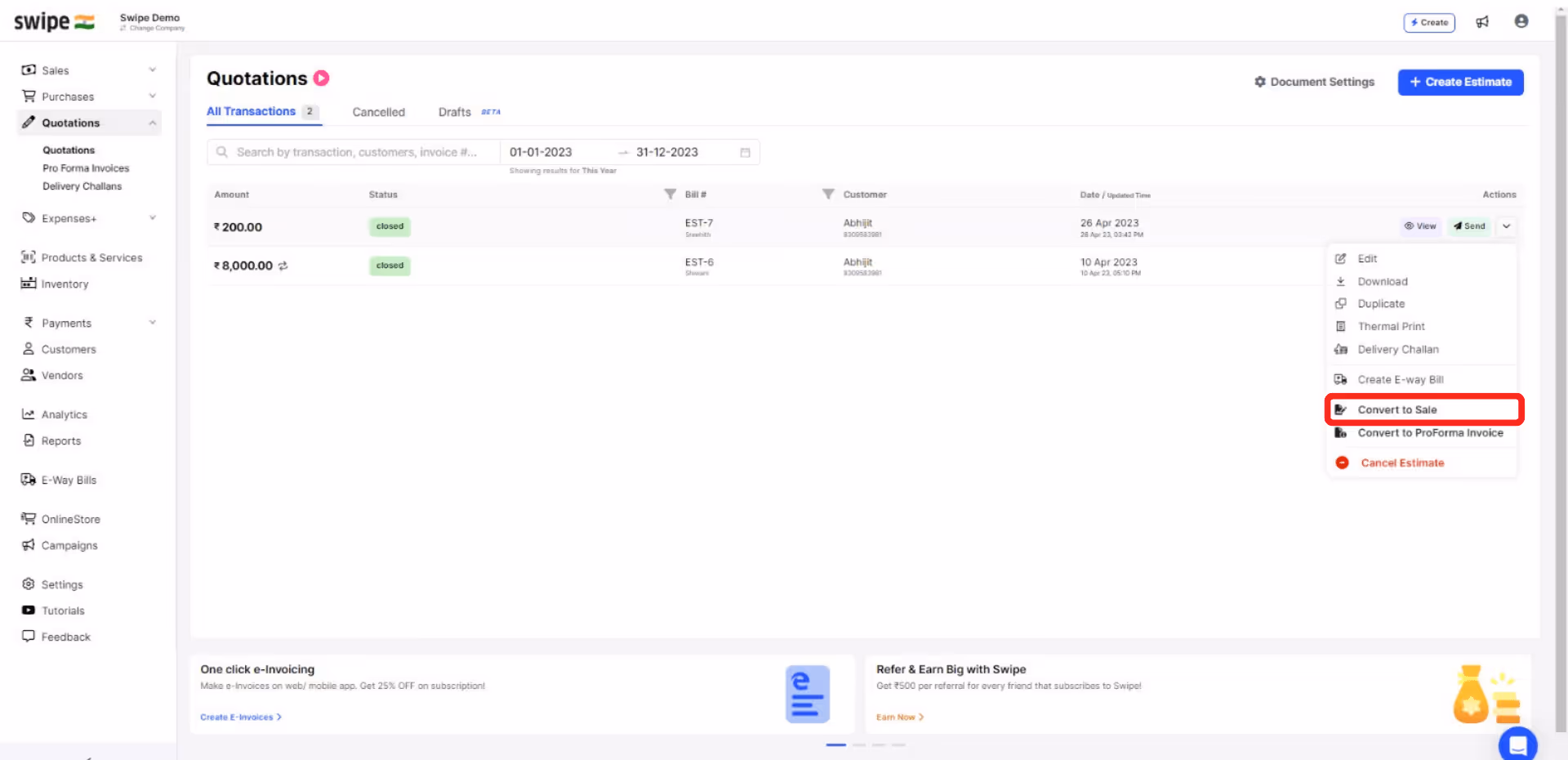Click the Status column filter icon

coord(670,194)
